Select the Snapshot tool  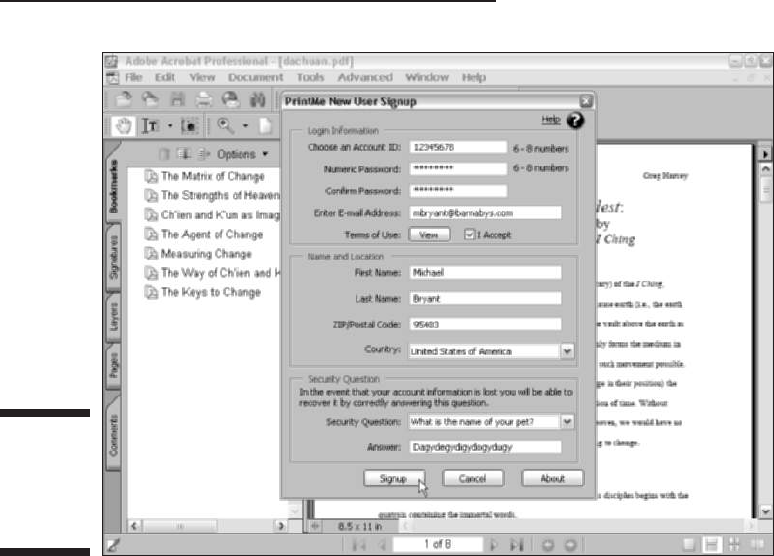point(189,126)
